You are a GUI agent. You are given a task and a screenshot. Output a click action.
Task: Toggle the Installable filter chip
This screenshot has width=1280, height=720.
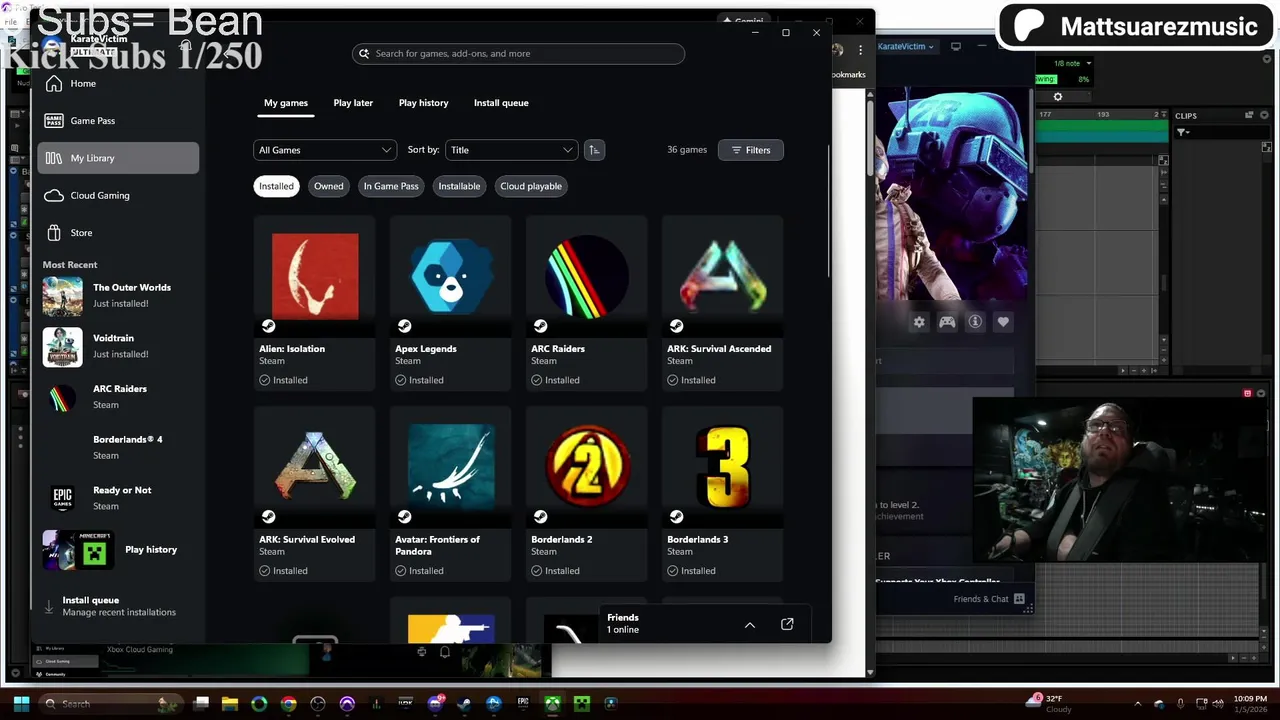click(459, 186)
